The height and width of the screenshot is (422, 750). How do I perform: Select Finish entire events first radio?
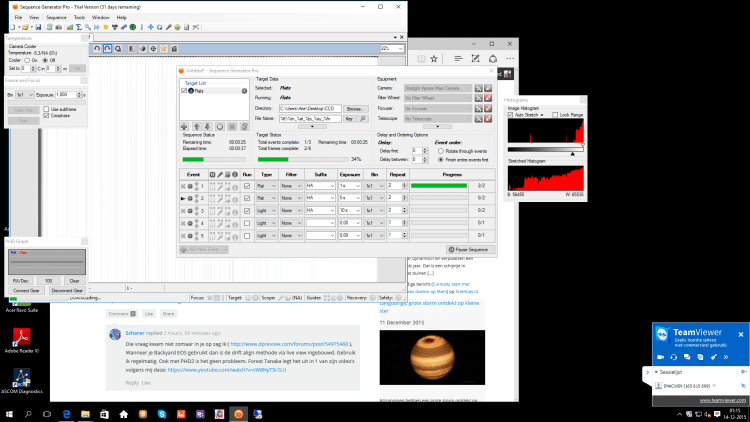441,160
